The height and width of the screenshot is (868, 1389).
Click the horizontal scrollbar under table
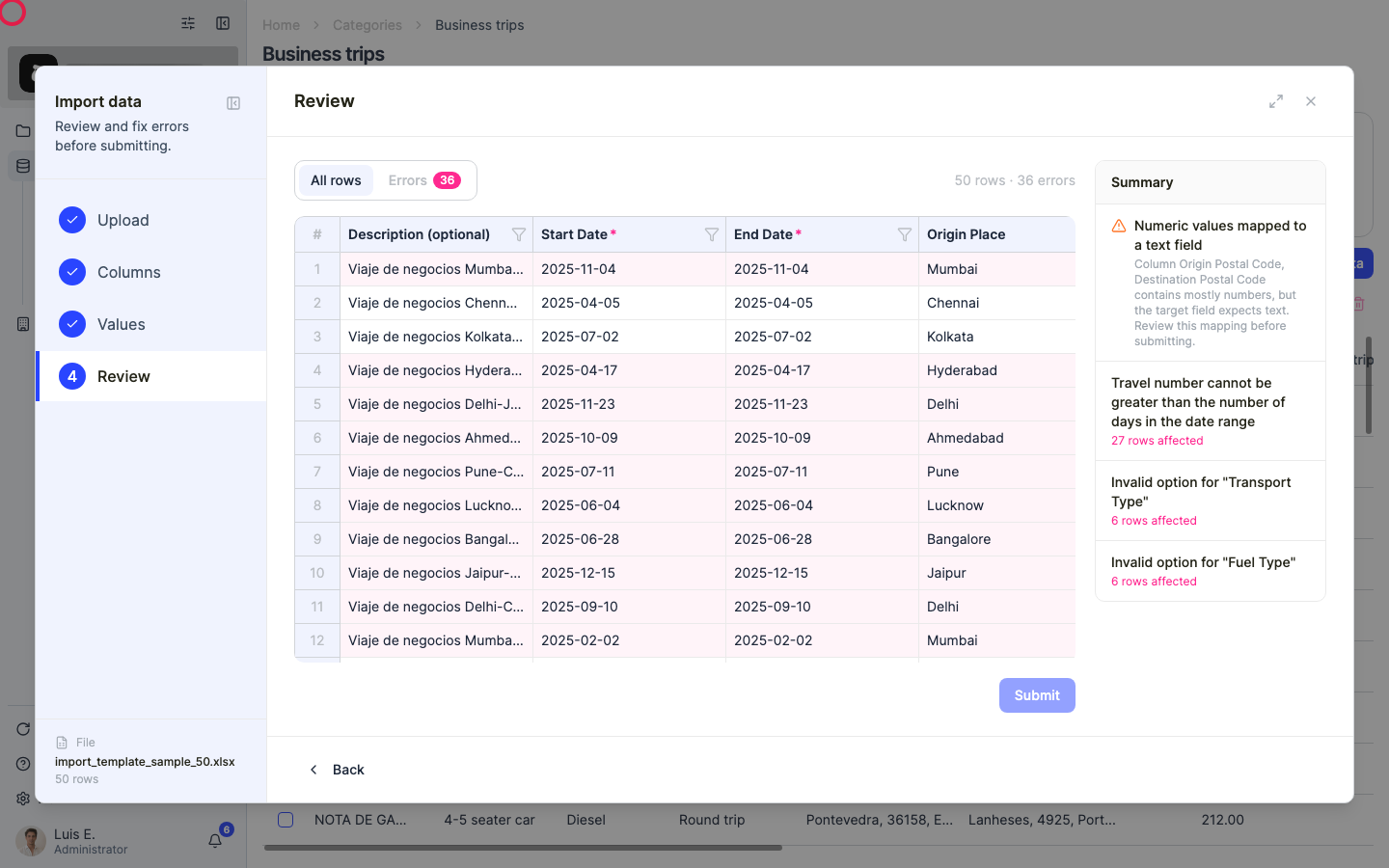pyautogui.click(x=523, y=849)
